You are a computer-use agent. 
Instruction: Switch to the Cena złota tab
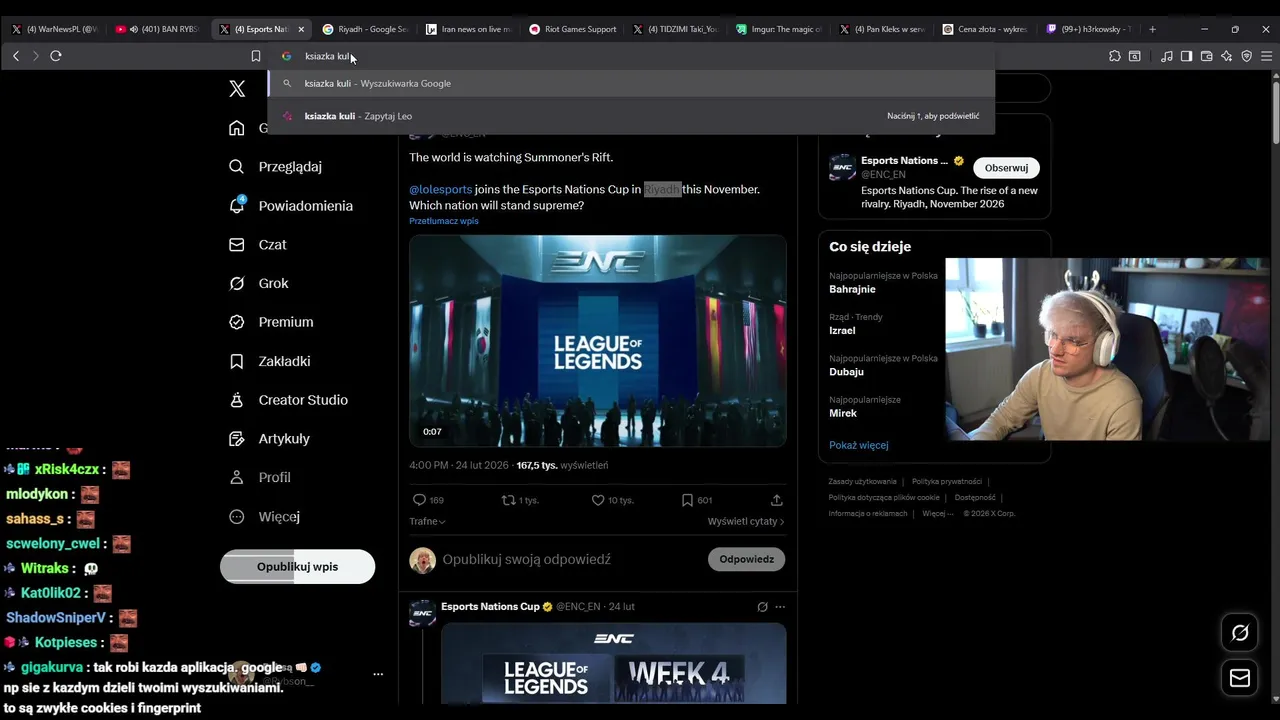point(985,29)
